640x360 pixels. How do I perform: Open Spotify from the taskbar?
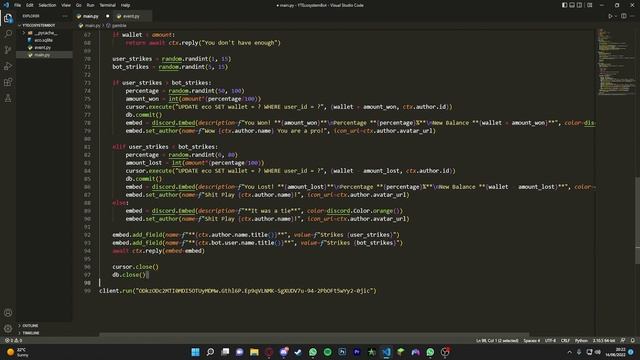(327, 352)
